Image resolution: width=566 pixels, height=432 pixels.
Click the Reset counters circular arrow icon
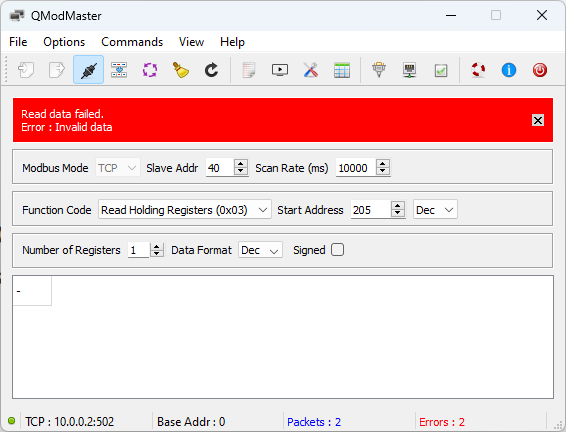pyautogui.click(x=211, y=70)
